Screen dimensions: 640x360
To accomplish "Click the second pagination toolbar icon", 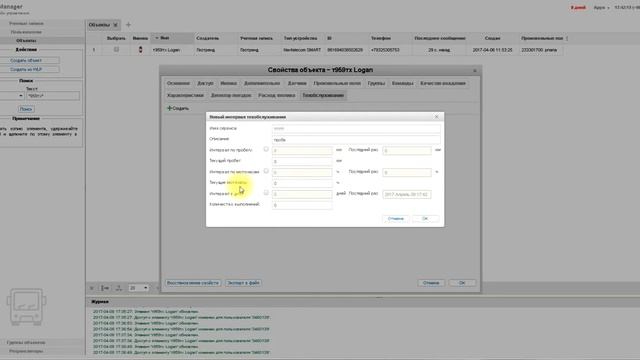I will click(x=105, y=288).
